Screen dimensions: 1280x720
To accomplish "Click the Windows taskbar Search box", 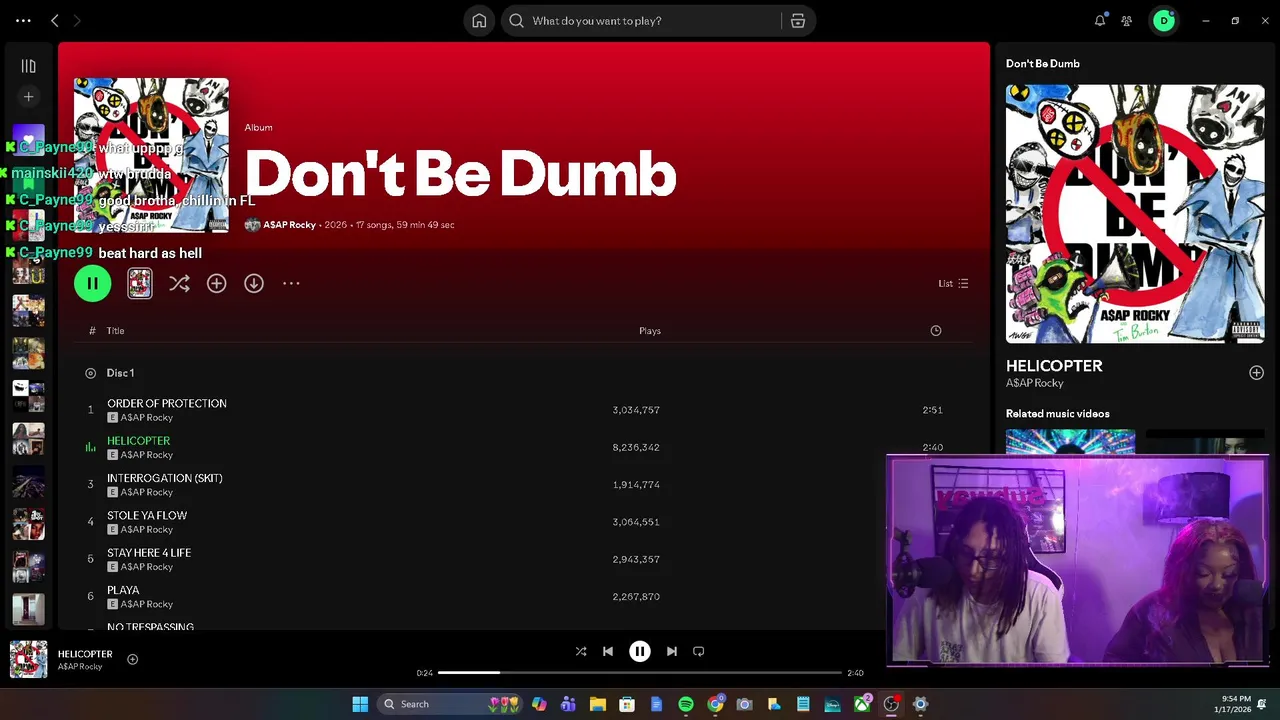I will [x=448, y=704].
